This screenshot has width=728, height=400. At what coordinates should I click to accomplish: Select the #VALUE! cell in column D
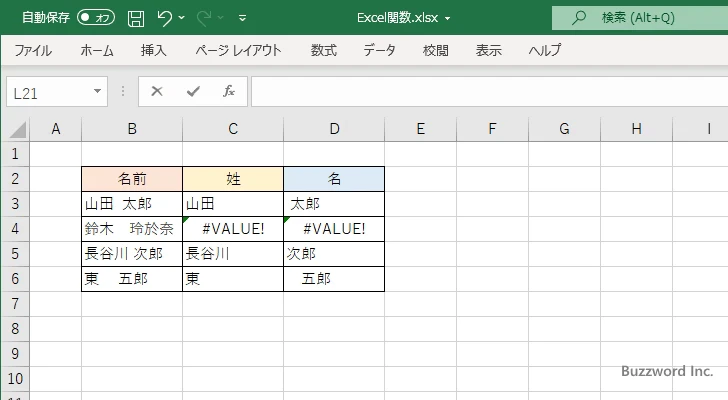(334, 229)
